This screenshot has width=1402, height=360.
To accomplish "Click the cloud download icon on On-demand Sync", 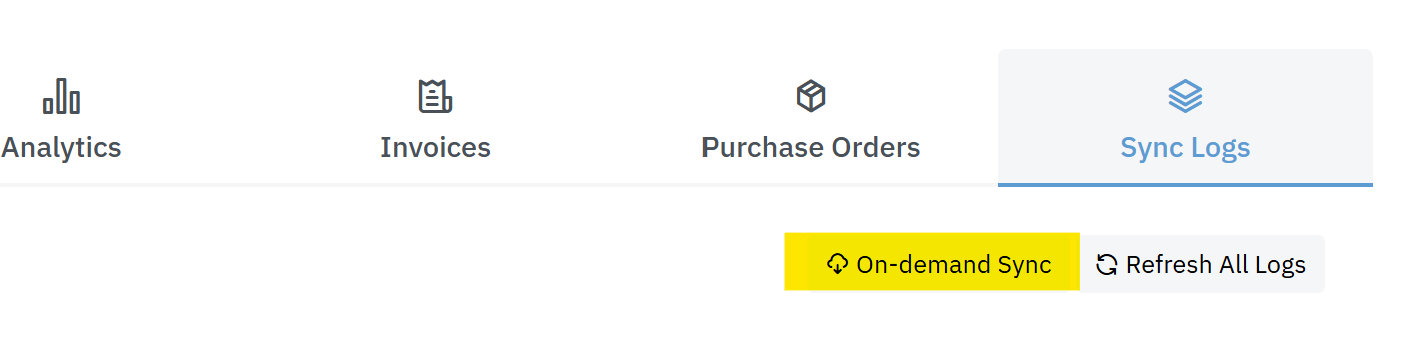I will (x=837, y=264).
